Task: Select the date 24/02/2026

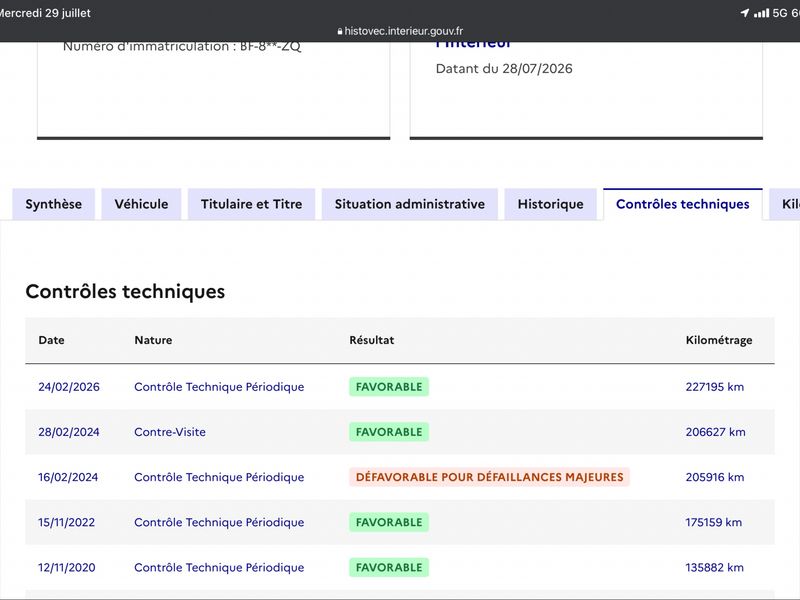Action: 69,387
